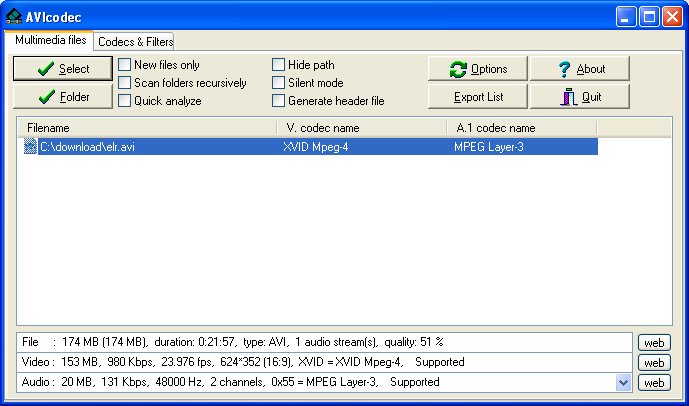The width and height of the screenshot is (689, 406).
Task: Click the web button on the Video info row
Action: pyautogui.click(x=654, y=362)
